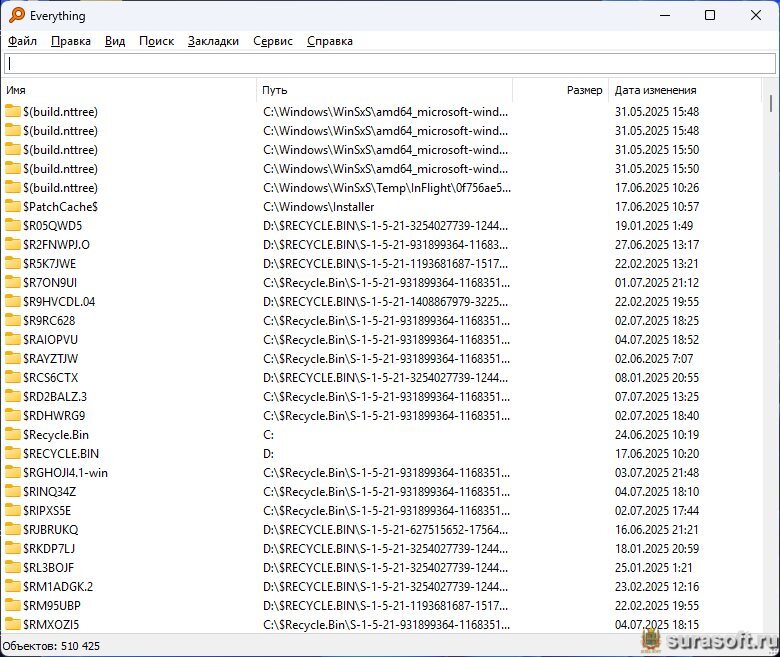This screenshot has height=657, width=780.
Task: Open the Файл menu
Action: (x=22, y=41)
